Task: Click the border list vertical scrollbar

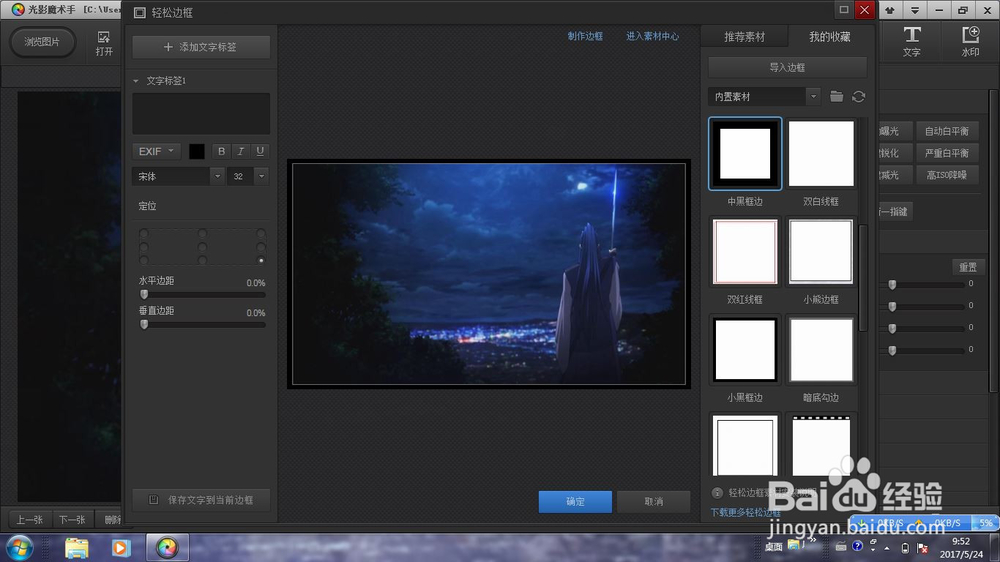Action: 863,277
